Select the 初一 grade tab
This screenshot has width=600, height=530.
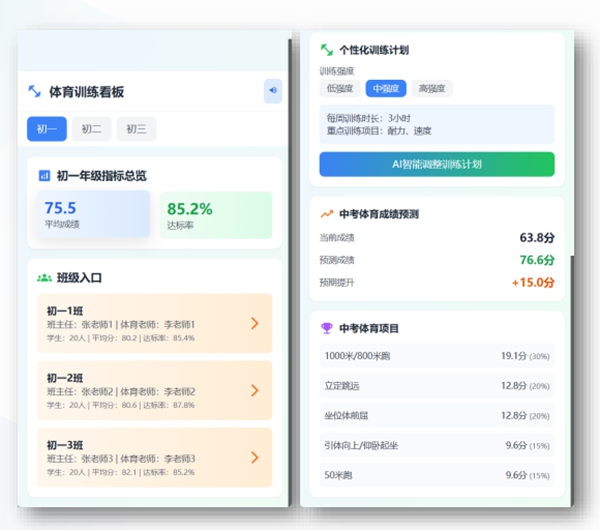46,129
